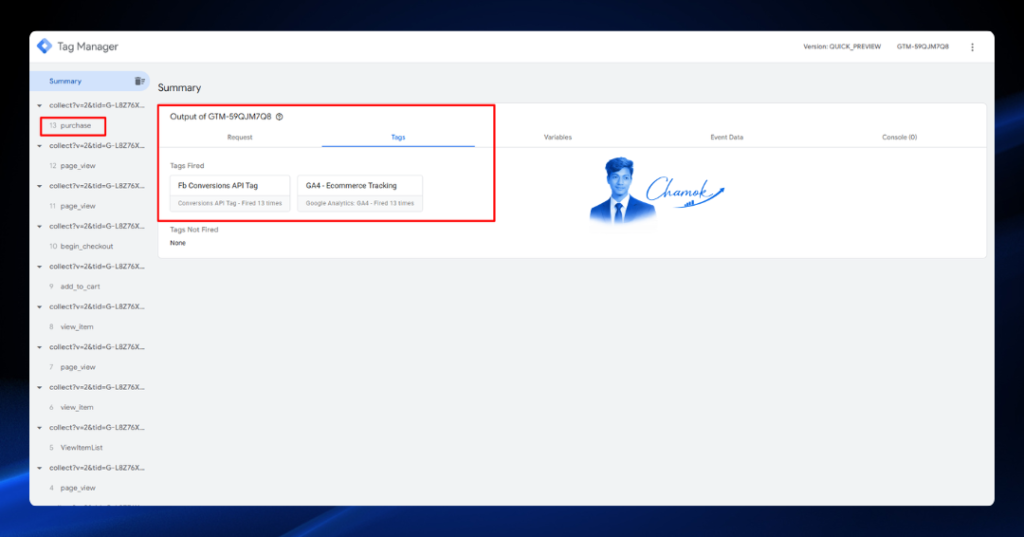Select the 9 add_to_cart event
Image resolution: width=1024 pixels, height=537 pixels.
74,287
